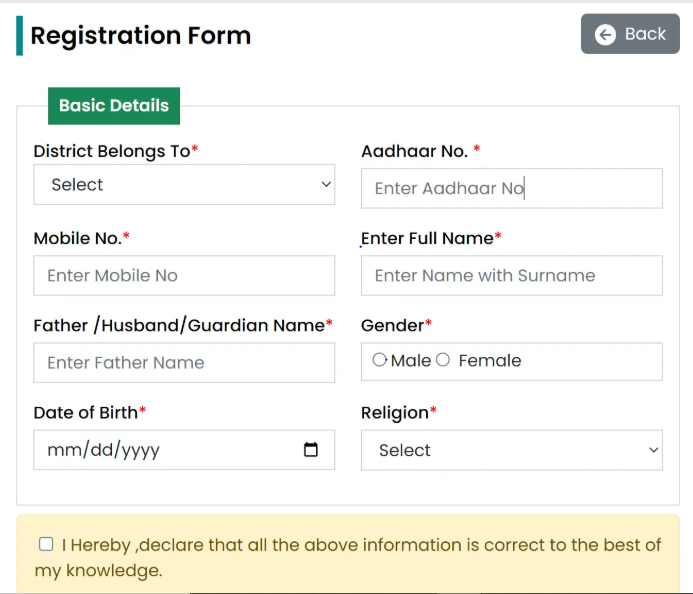Select the Female radio button
Screen dimensions: 693x594
pos(443,360)
